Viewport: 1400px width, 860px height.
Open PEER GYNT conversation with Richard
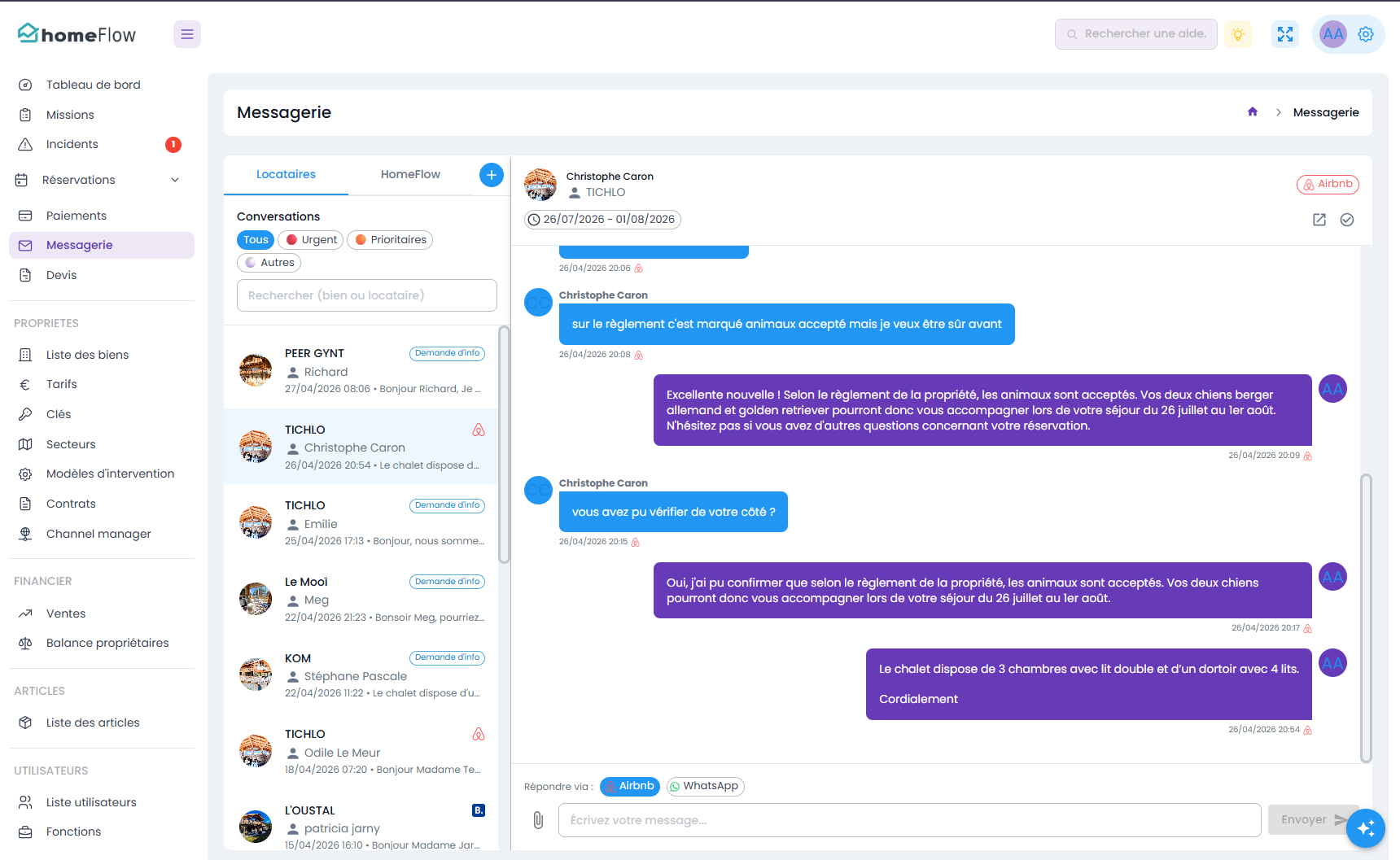[361, 370]
